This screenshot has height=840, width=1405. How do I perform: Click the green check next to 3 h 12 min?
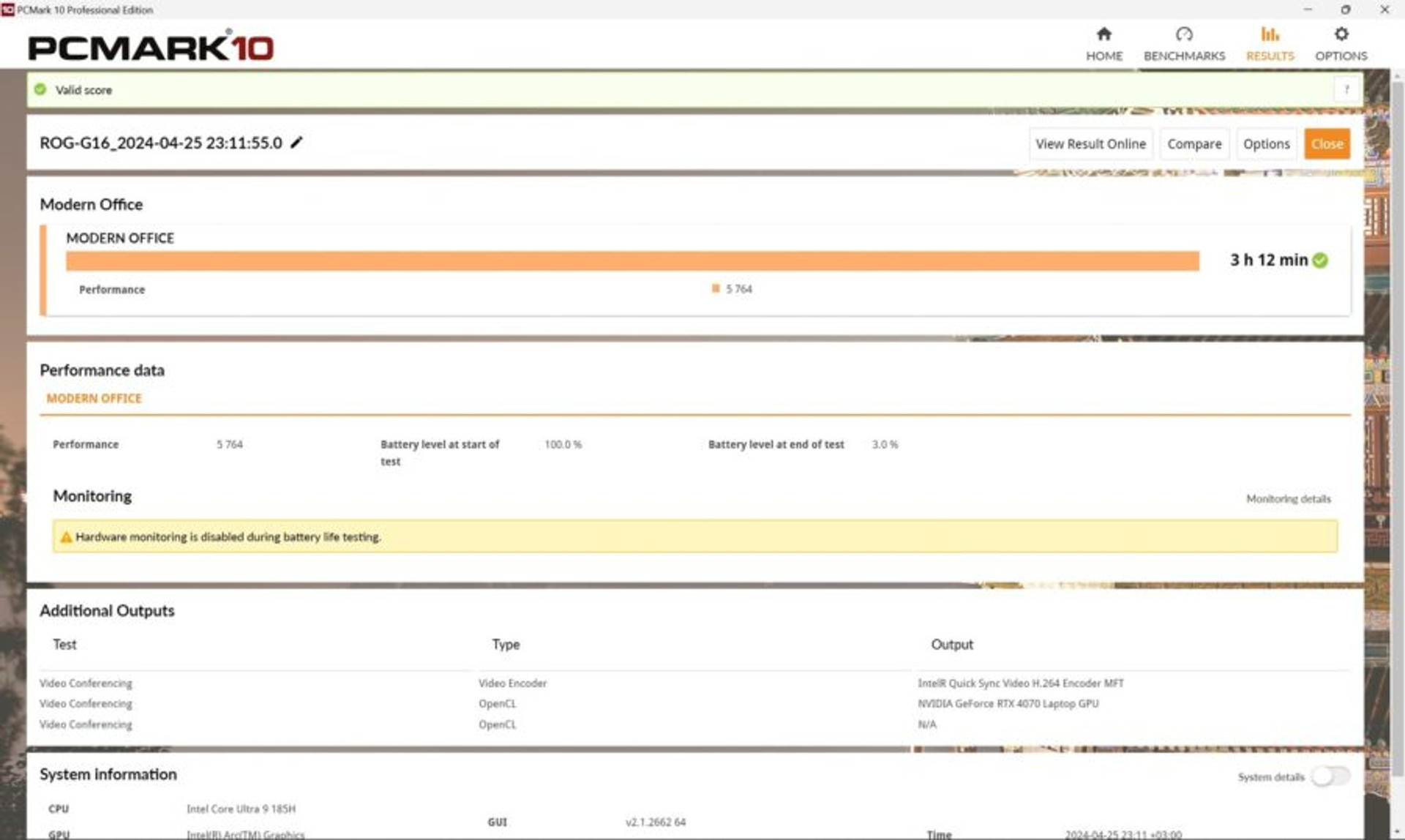tap(1320, 260)
